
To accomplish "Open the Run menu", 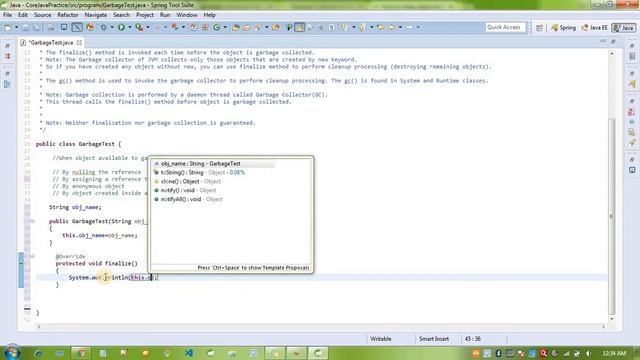I will [165, 15].
